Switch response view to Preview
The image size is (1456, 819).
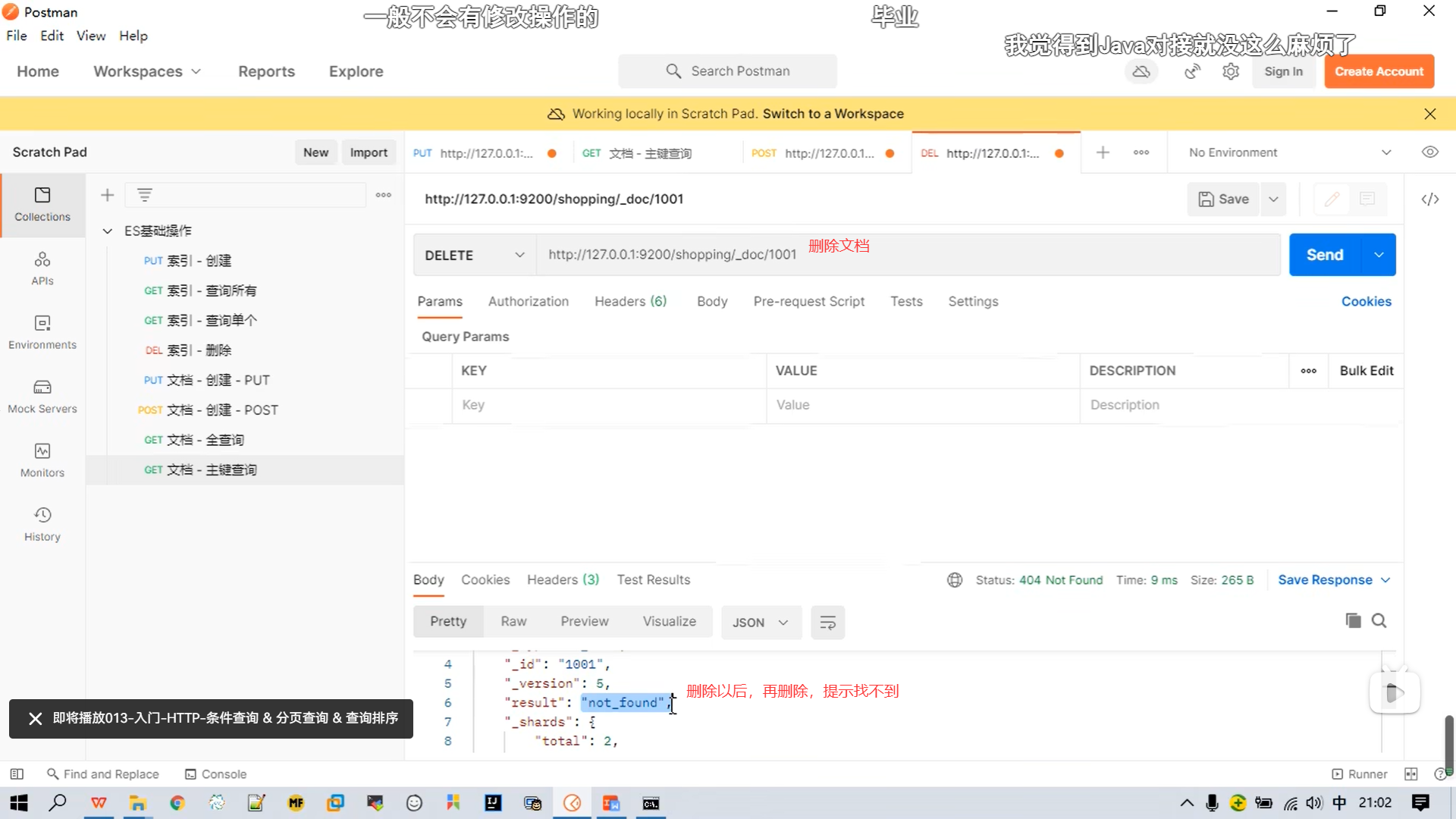coord(584,622)
